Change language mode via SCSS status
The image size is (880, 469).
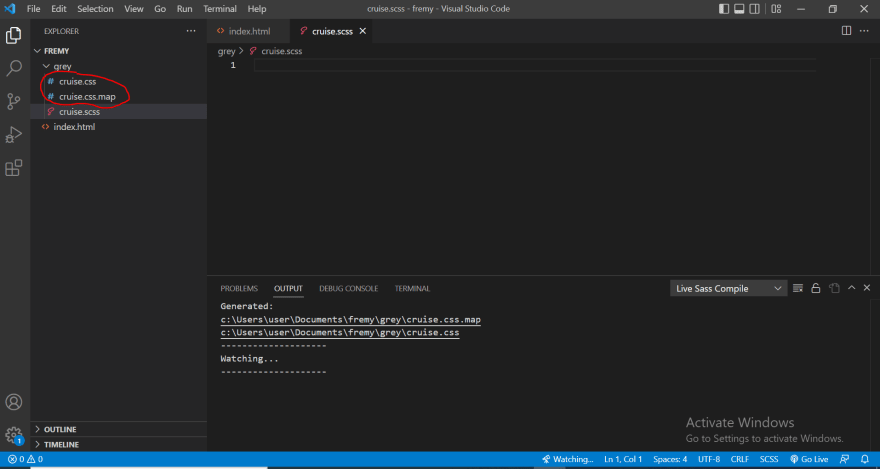[x=769, y=459]
